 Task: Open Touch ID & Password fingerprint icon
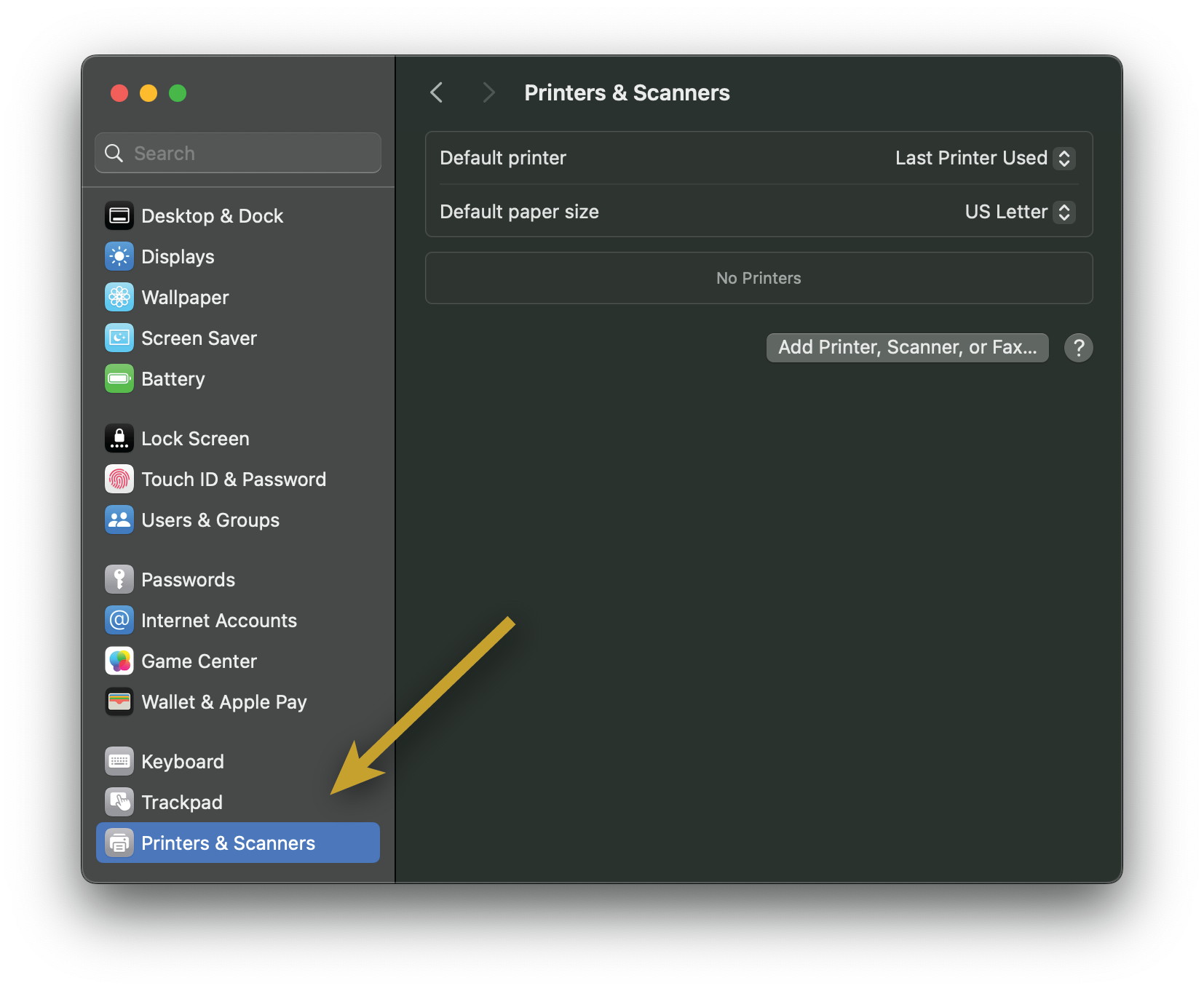pyautogui.click(x=119, y=479)
